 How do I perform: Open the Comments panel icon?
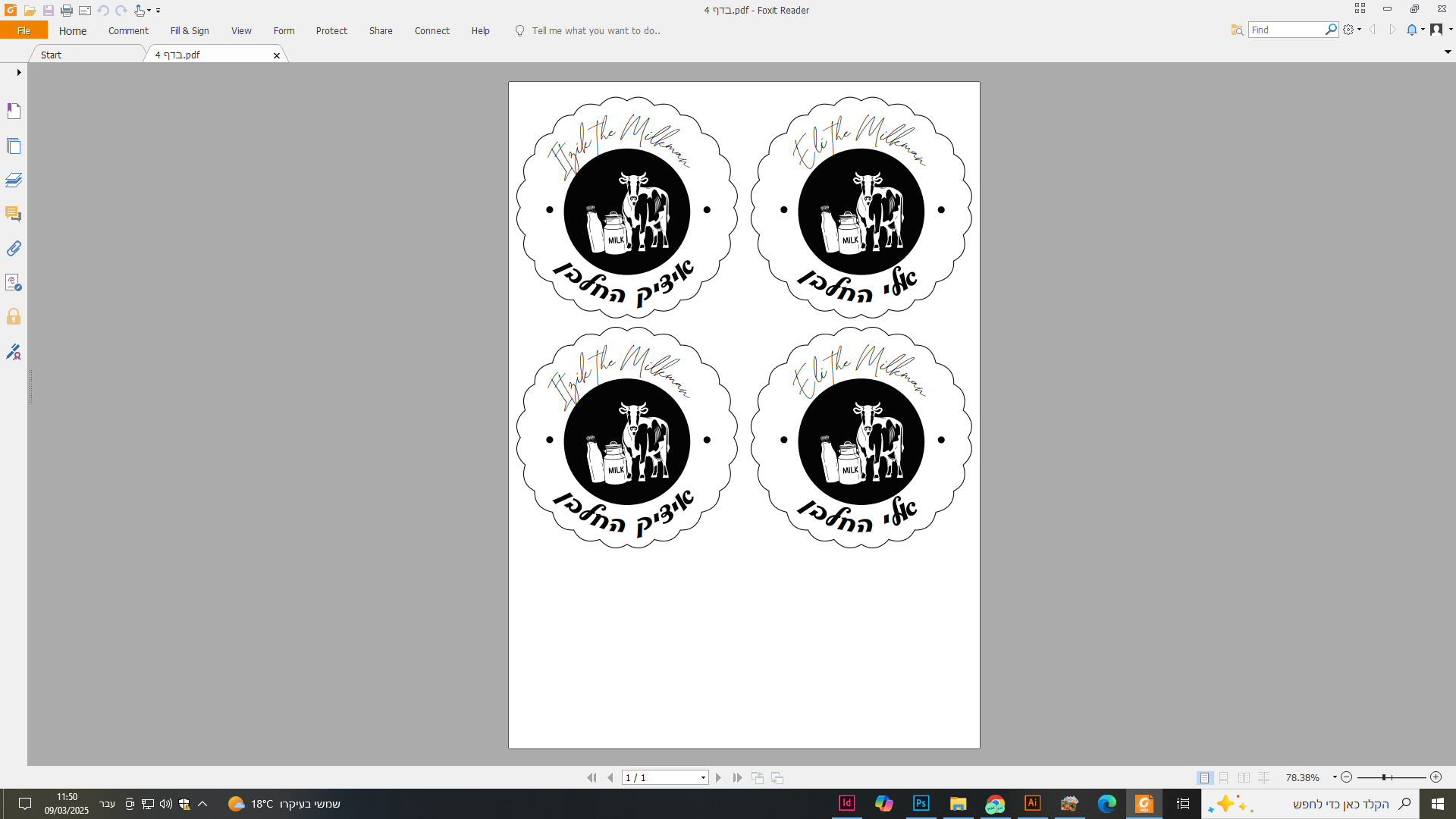[x=14, y=214]
